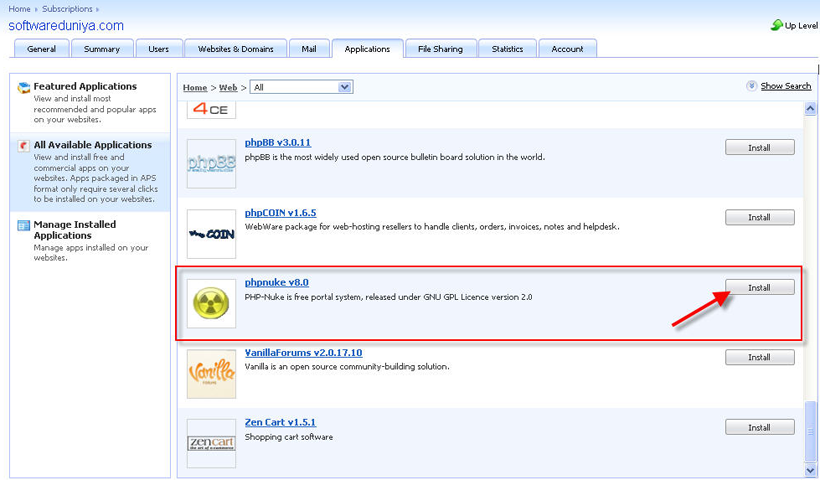Open the Websites & Domains tab
Image resolution: width=820 pixels, height=480 pixels.
235,49
